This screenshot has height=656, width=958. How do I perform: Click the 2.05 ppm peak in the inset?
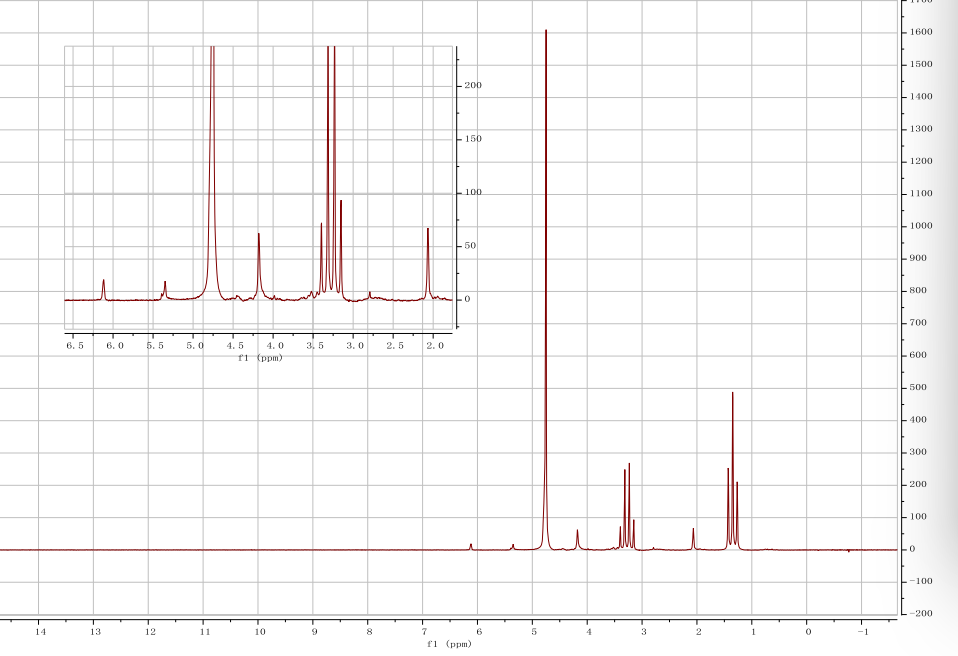pos(428,232)
